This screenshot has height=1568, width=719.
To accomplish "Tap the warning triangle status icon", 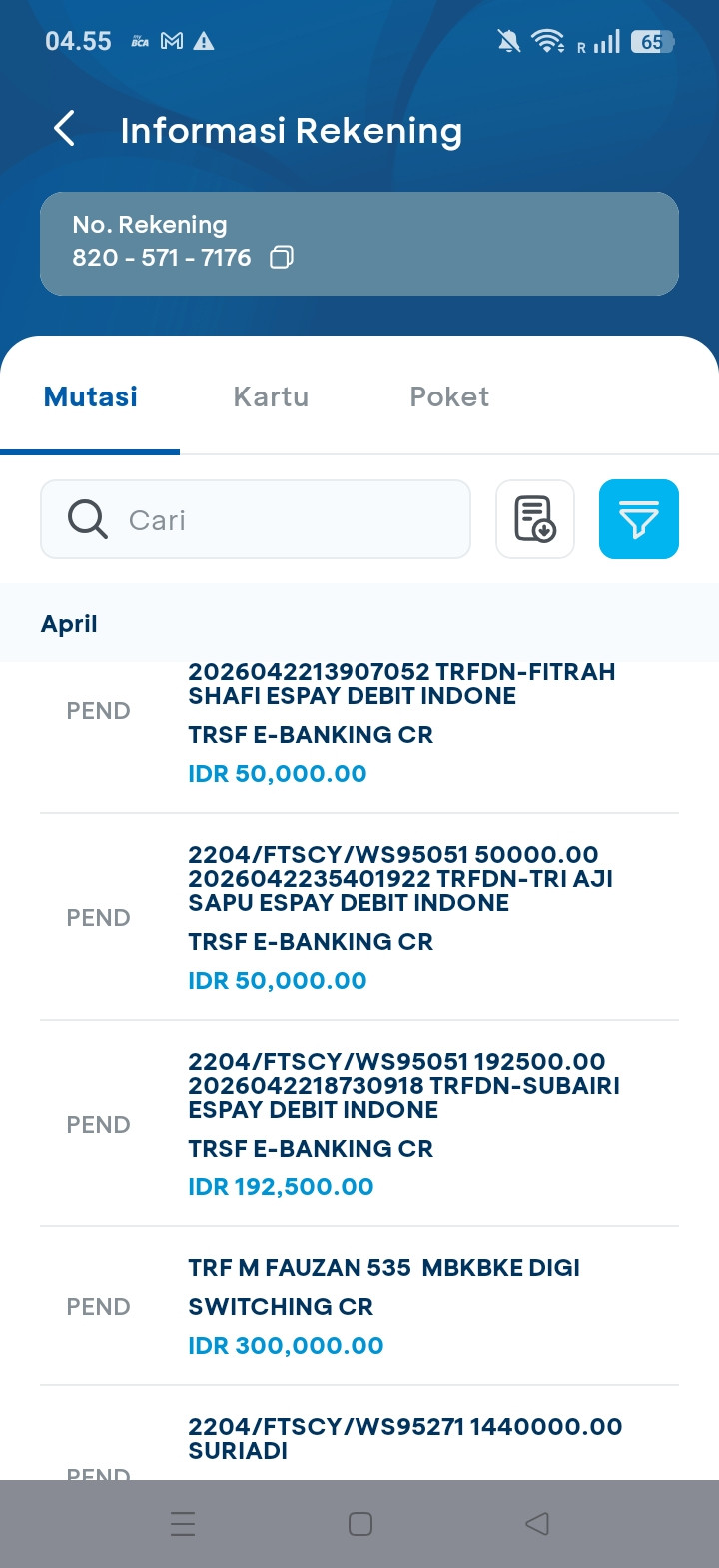I will coord(204,41).
